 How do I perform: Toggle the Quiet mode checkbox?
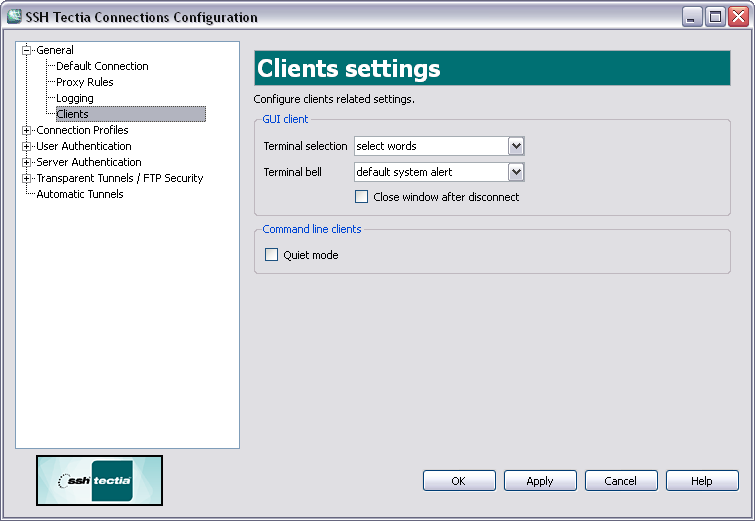click(x=271, y=255)
